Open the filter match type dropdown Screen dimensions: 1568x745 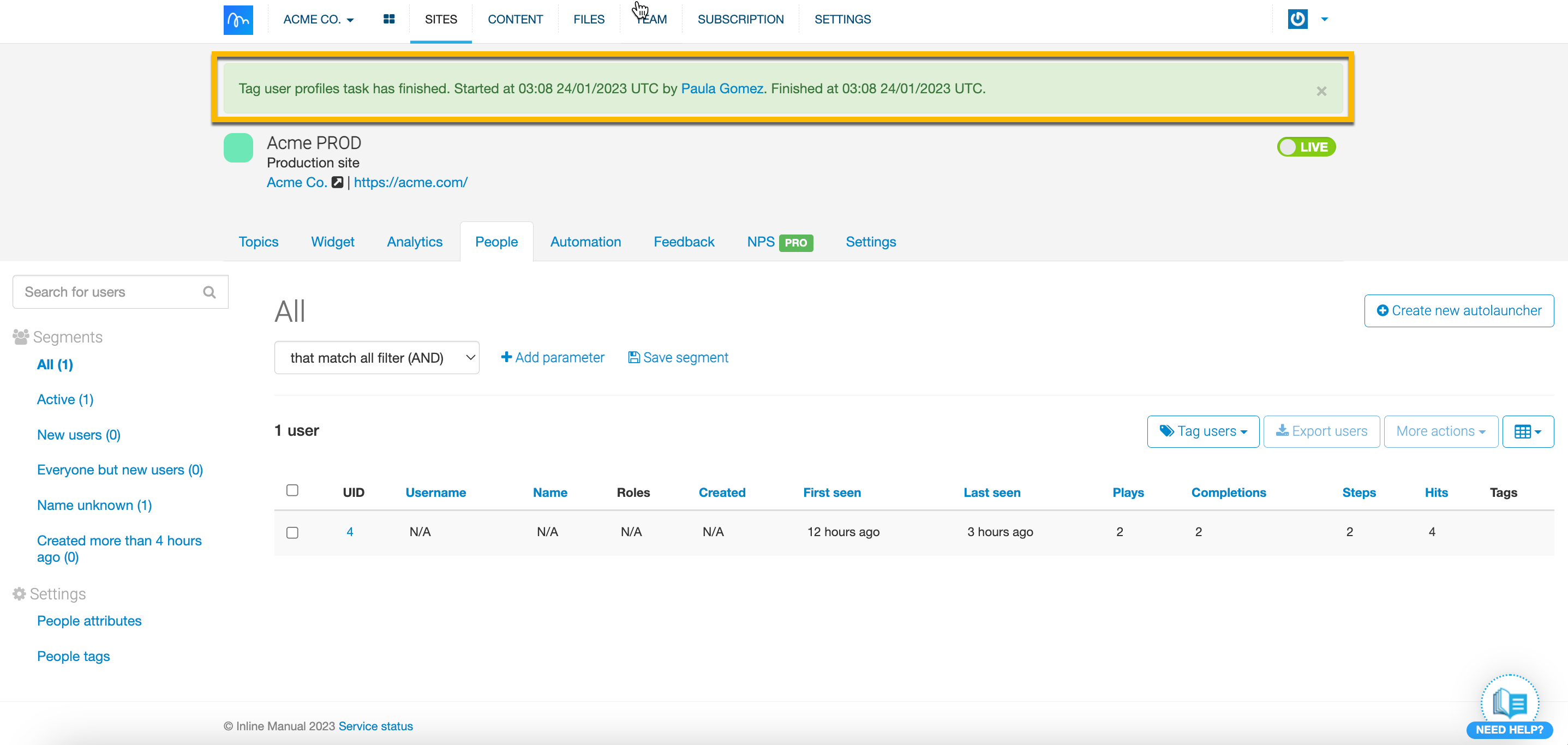pyautogui.click(x=376, y=358)
